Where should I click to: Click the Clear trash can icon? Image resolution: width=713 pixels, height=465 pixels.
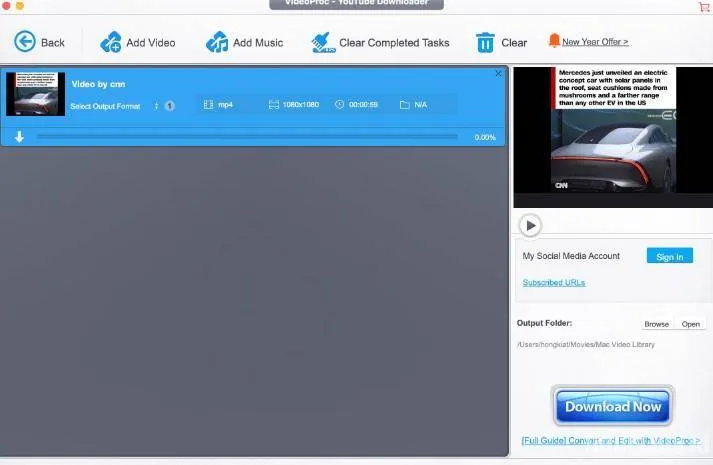click(485, 42)
